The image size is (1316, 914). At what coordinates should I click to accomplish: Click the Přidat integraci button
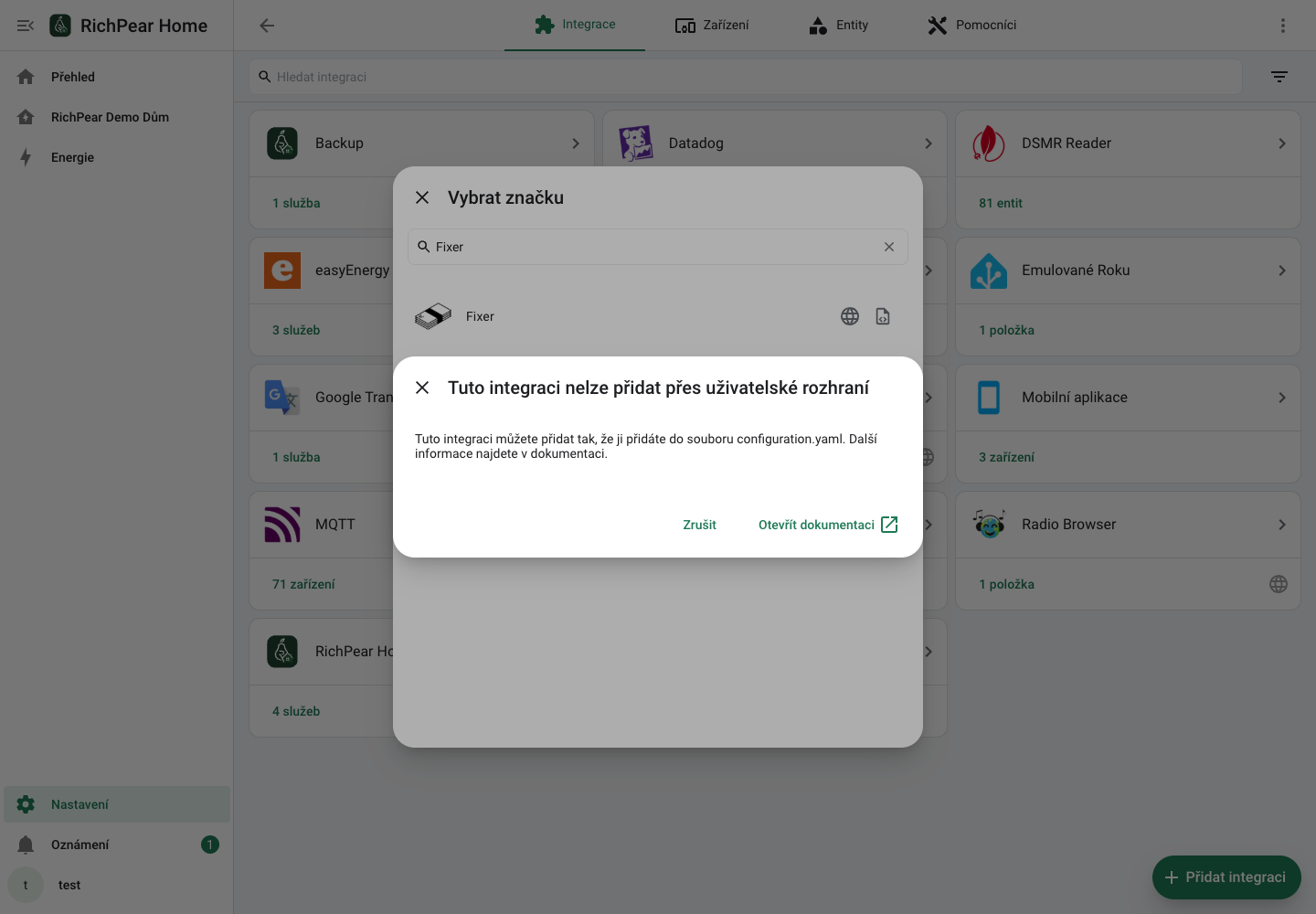tap(1226, 877)
